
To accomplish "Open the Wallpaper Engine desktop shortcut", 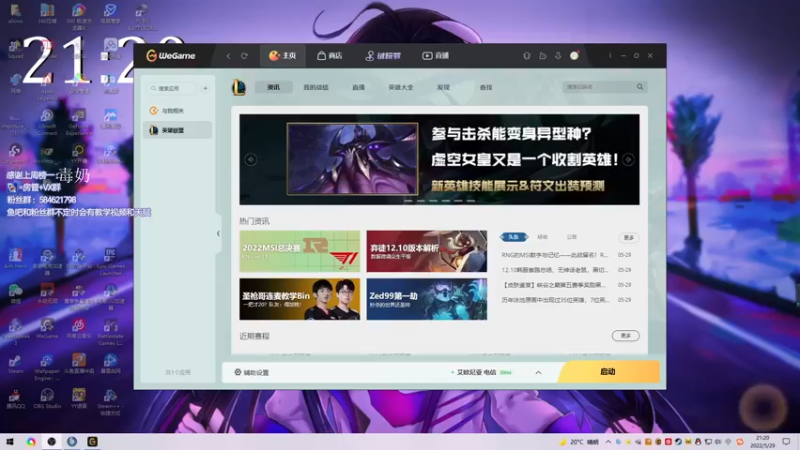I will [47, 367].
